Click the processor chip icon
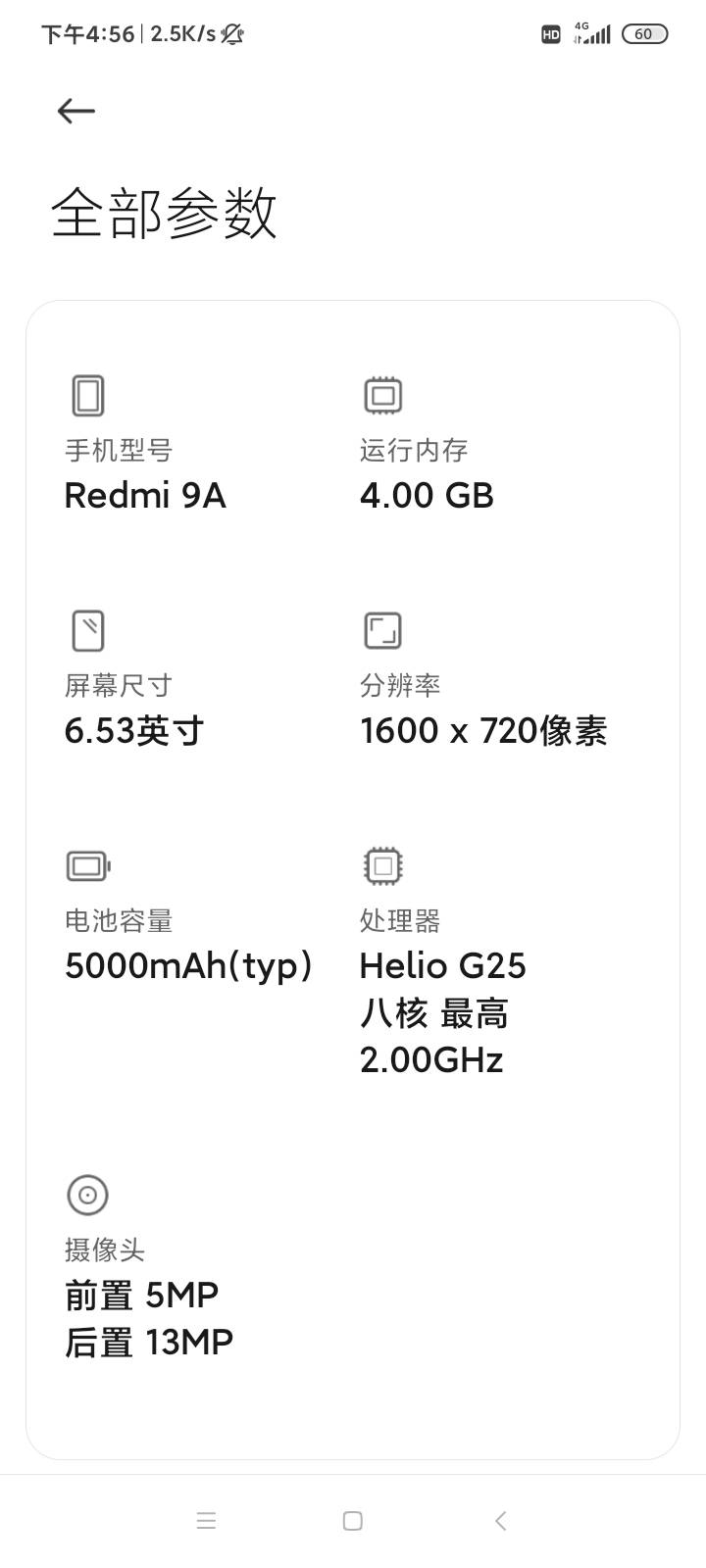 click(382, 865)
